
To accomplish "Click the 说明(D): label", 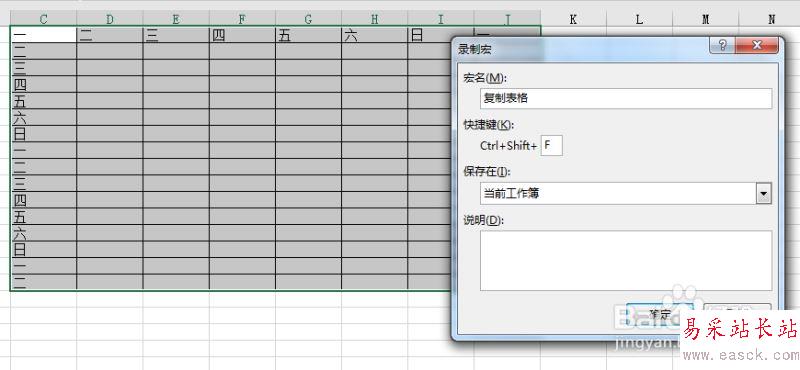I will pyautogui.click(x=484, y=220).
